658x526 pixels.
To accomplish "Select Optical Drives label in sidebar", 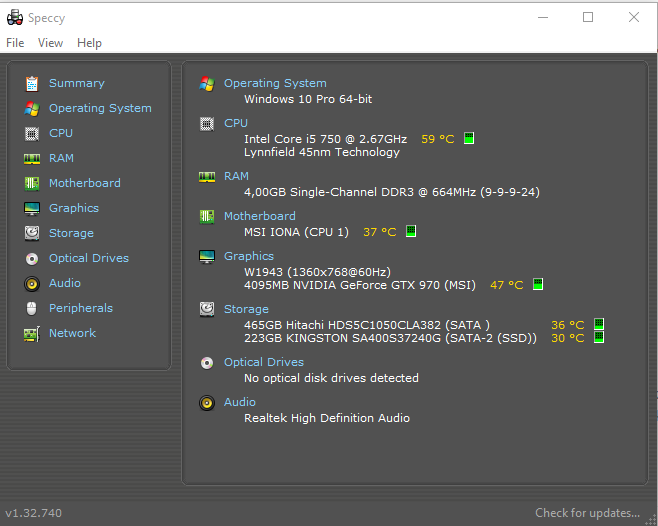I will [x=89, y=258].
